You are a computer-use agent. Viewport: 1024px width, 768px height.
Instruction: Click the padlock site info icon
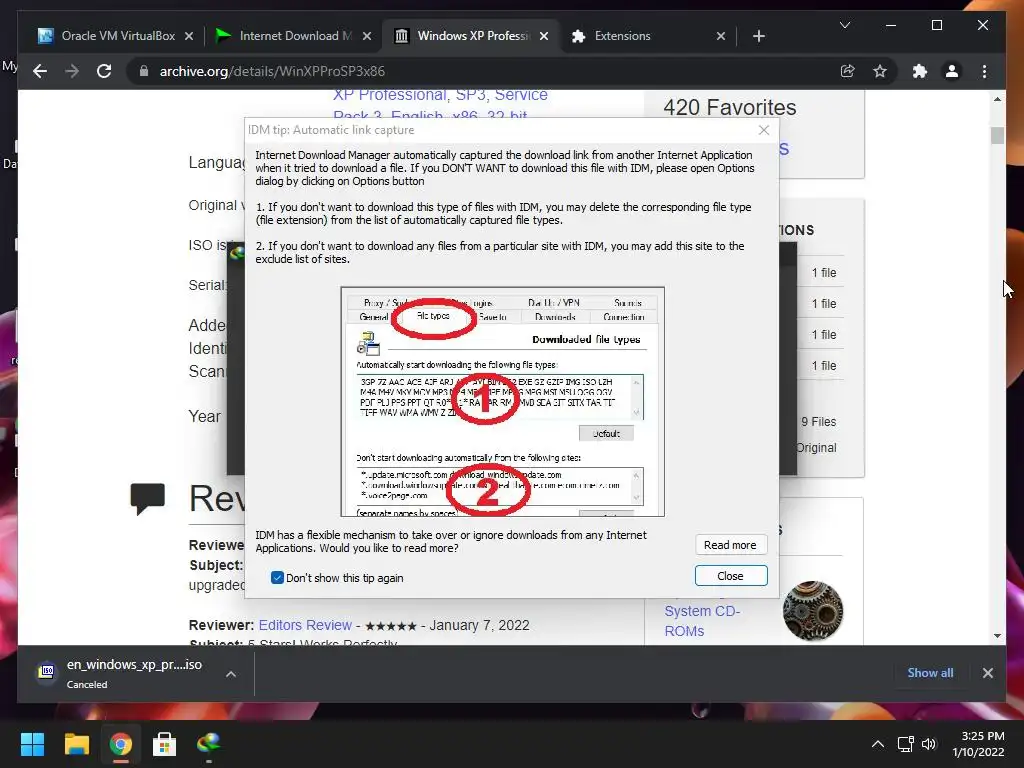click(x=144, y=71)
